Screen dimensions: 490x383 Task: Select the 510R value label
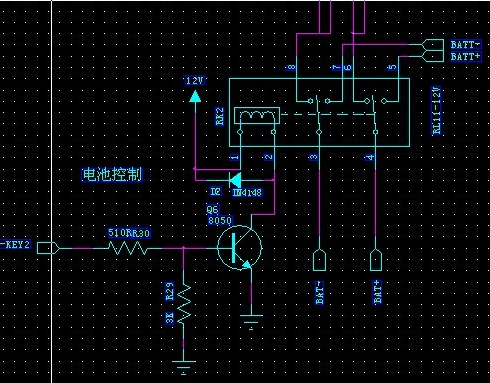click(118, 233)
